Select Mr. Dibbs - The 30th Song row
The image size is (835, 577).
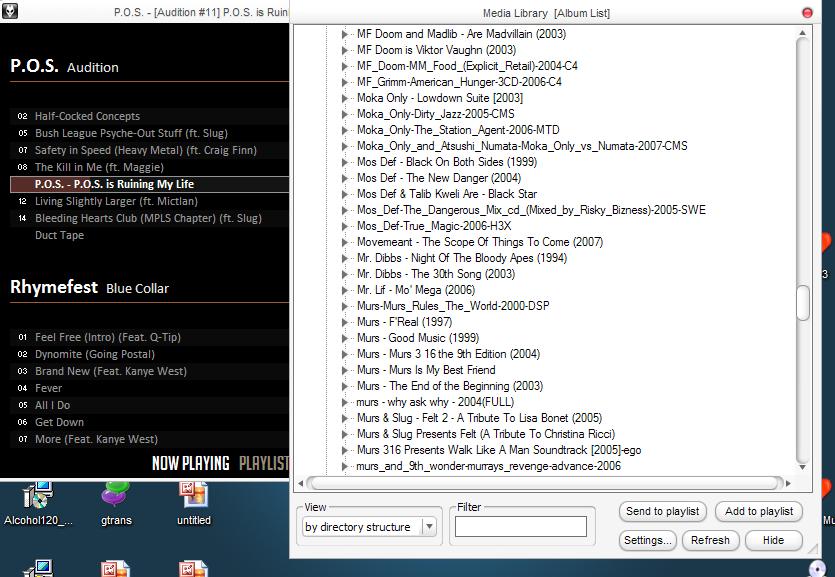point(436,274)
